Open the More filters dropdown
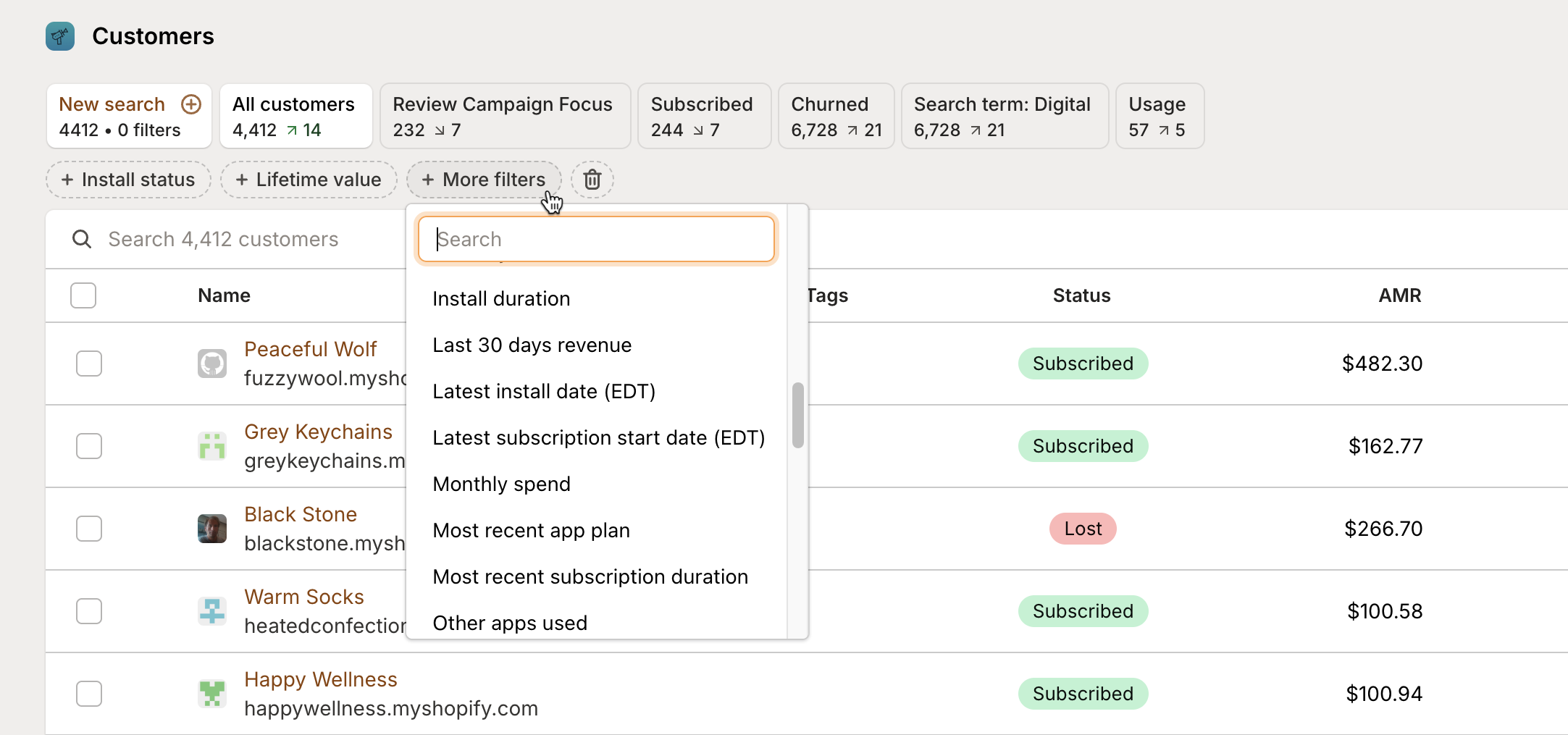The height and width of the screenshot is (735, 1568). tap(484, 180)
